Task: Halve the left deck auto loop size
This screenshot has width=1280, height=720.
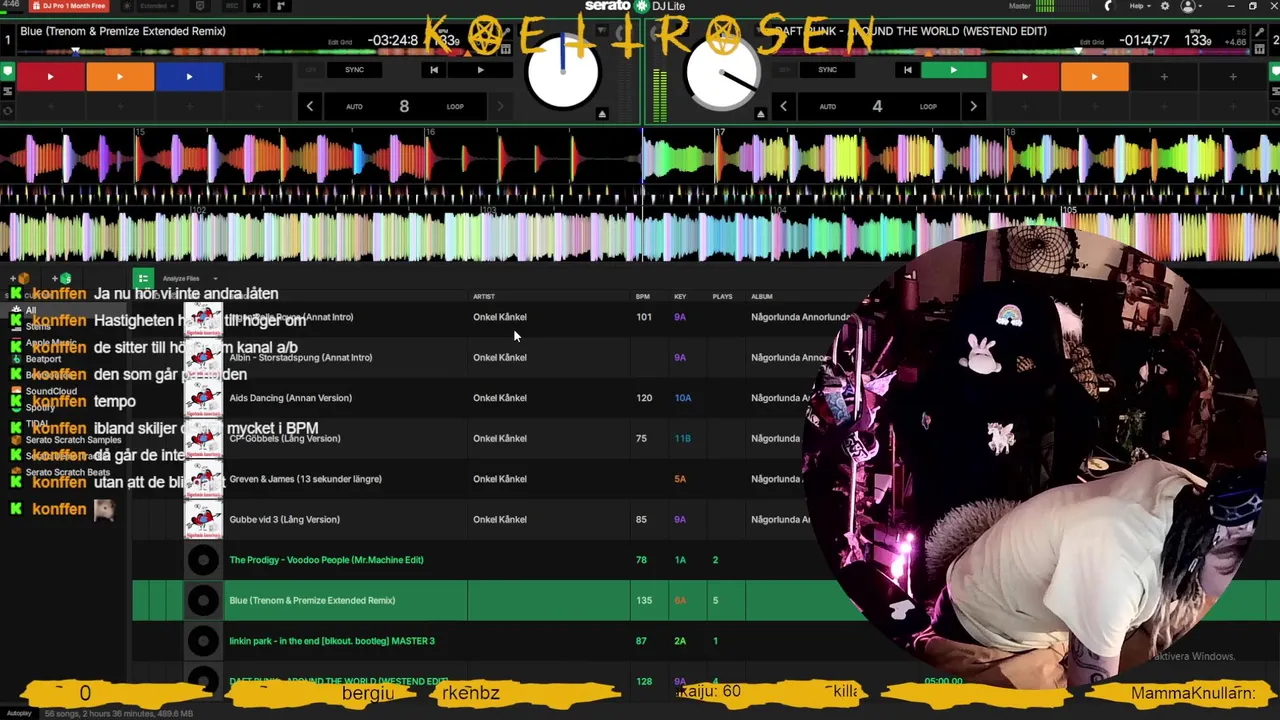Action: [310, 106]
